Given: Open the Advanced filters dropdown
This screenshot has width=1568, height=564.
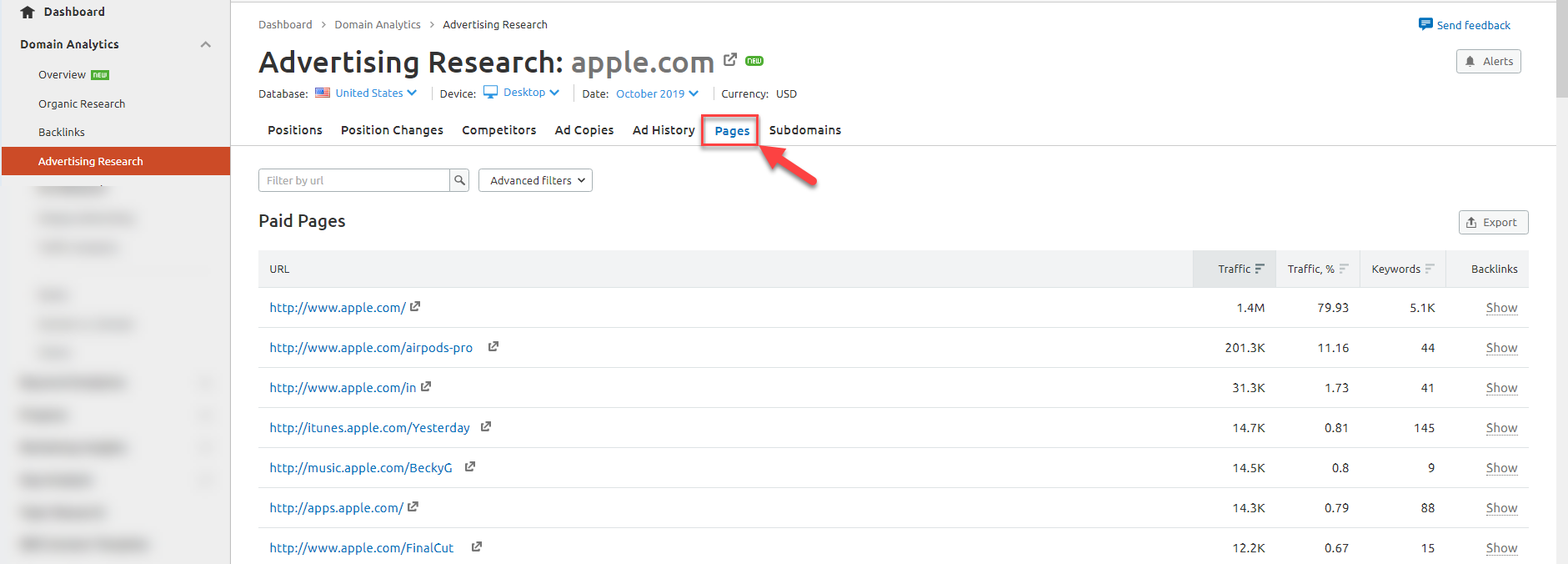Looking at the screenshot, I should 535,180.
